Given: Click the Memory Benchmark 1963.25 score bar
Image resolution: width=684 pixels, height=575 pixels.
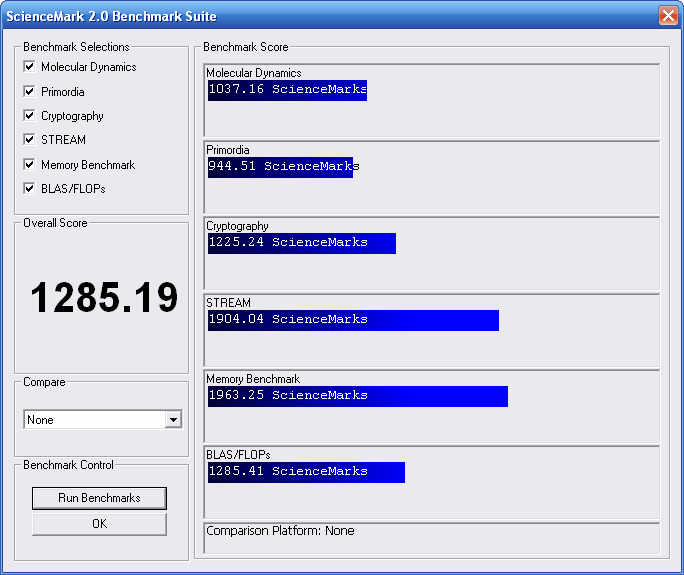Looking at the screenshot, I should click(x=358, y=396).
